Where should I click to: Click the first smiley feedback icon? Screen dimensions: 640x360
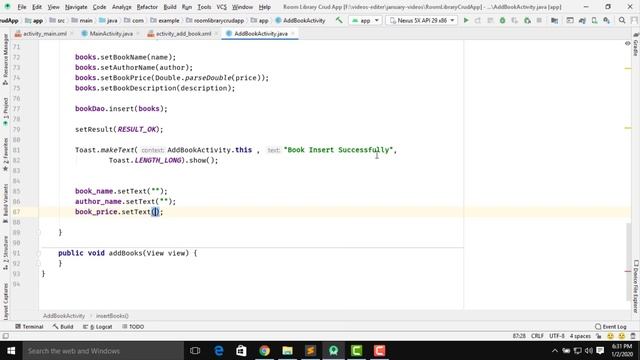tap(611, 336)
